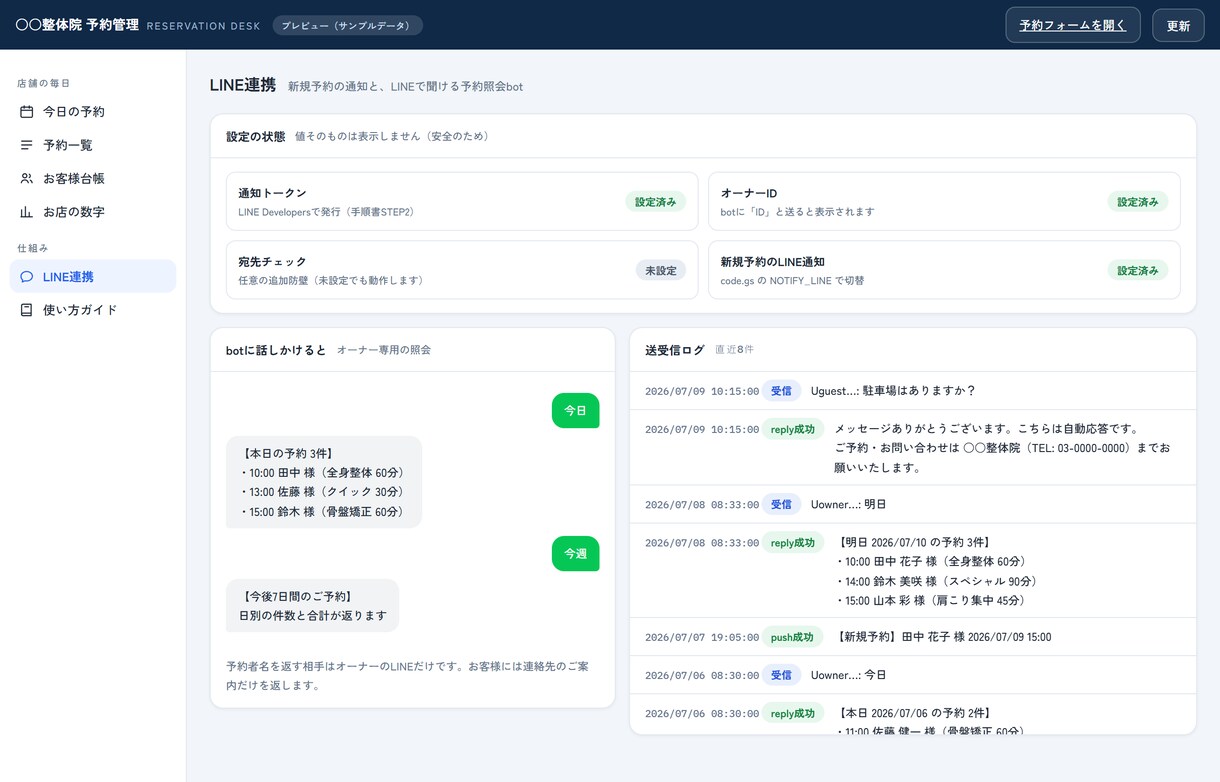Click the 設定の状態 section heading
Image resolution: width=1220 pixels, height=782 pixels.
[x=255, y=136]
